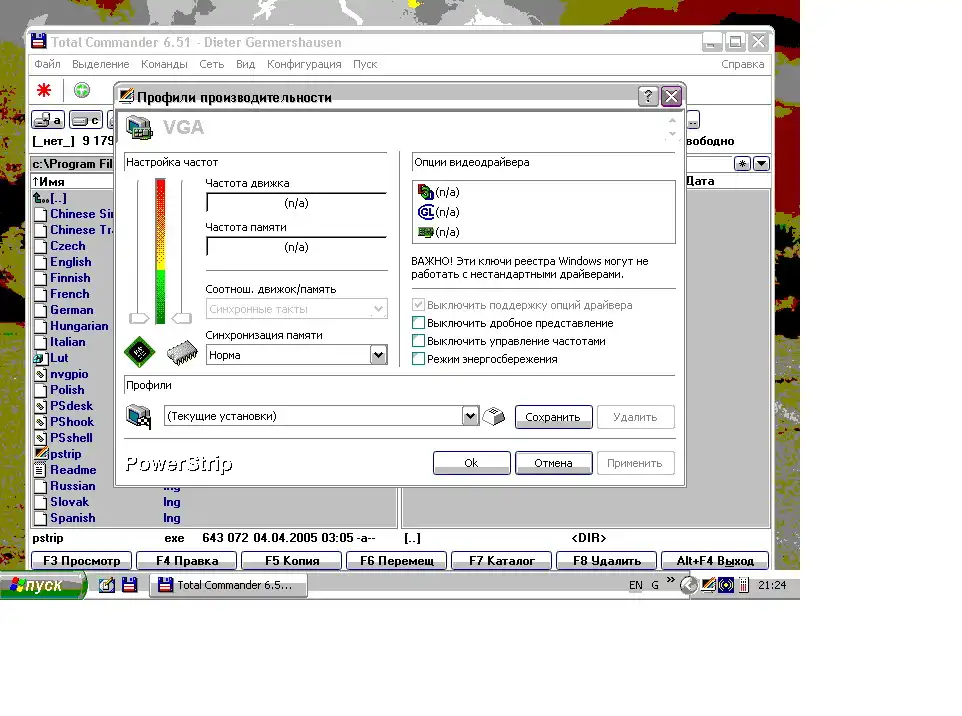Click the engine clock slider handle

point(139,318)
